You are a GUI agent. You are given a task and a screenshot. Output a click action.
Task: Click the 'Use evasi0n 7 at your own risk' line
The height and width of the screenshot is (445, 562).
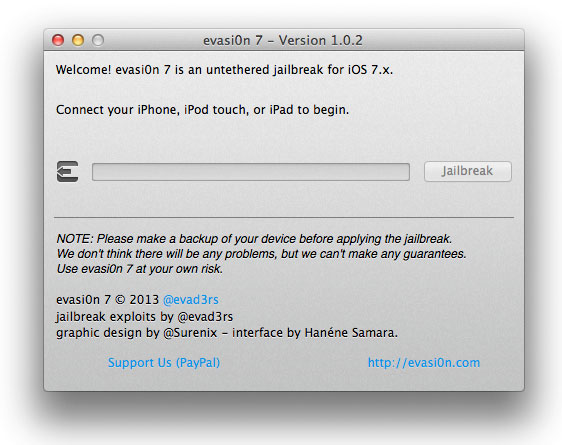tap(140, 269)
